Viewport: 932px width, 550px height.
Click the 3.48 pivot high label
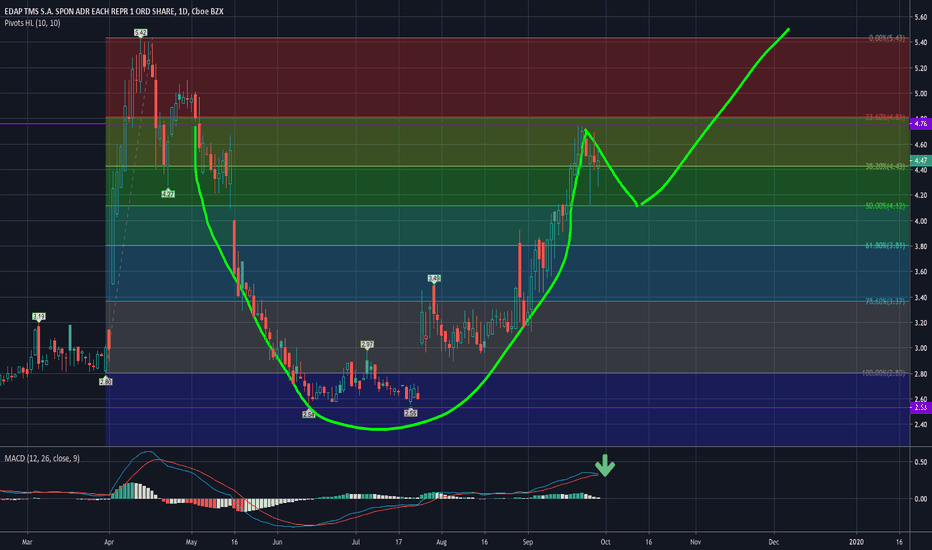click(x=434, y=278)
